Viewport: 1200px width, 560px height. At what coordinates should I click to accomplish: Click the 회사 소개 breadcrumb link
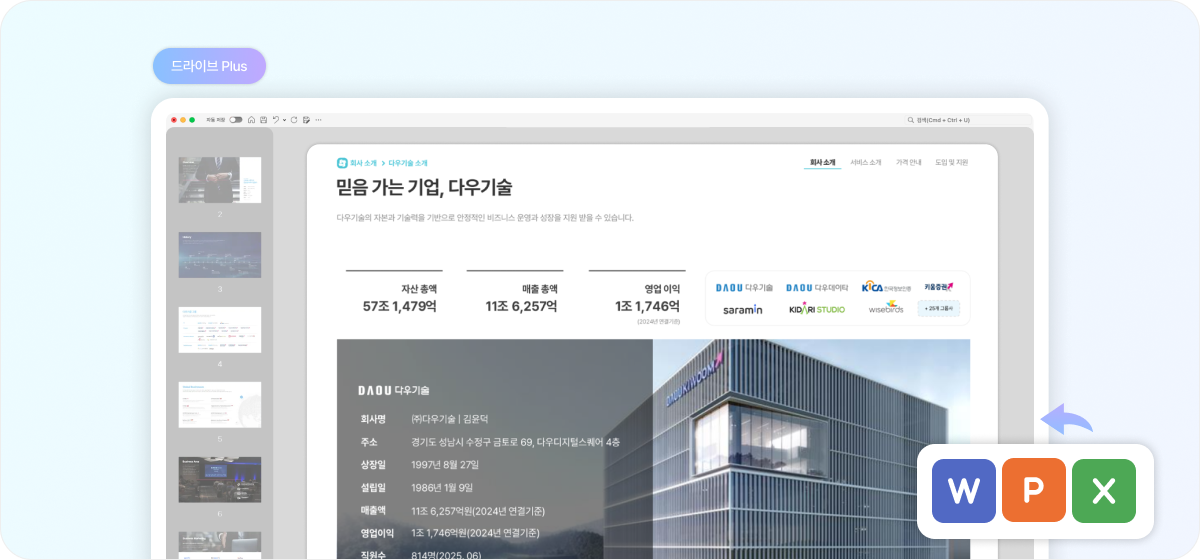click(364, 163)
